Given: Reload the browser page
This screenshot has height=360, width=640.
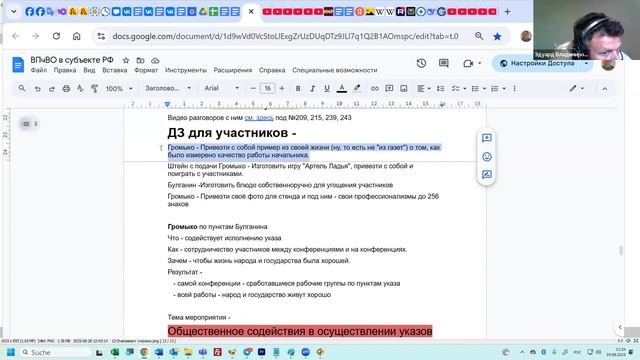Looking at the screenshot, I should (x=56, y=36).
